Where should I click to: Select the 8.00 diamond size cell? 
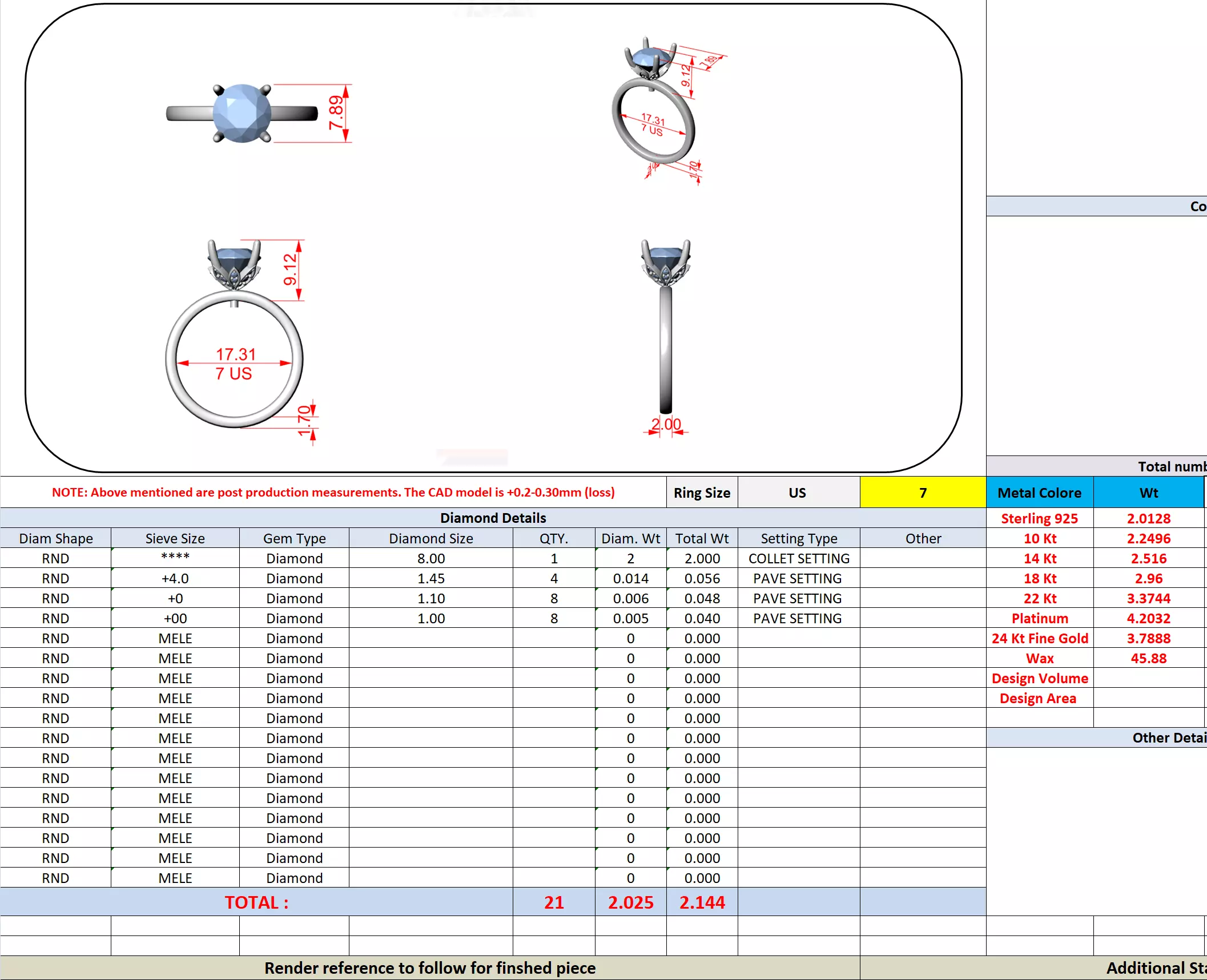point(431,559)
